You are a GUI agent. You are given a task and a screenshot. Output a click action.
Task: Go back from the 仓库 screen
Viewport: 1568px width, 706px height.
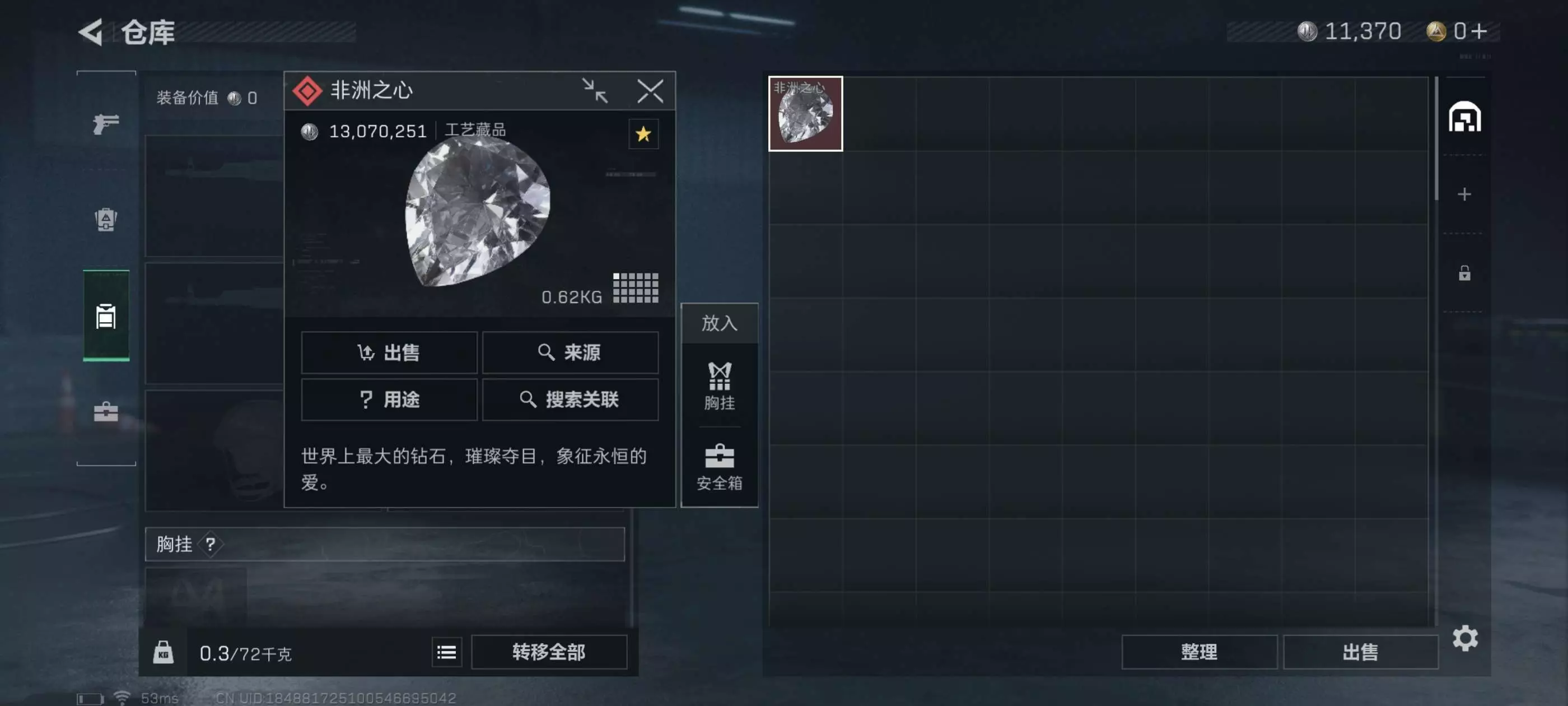click(x=91, y=32)
